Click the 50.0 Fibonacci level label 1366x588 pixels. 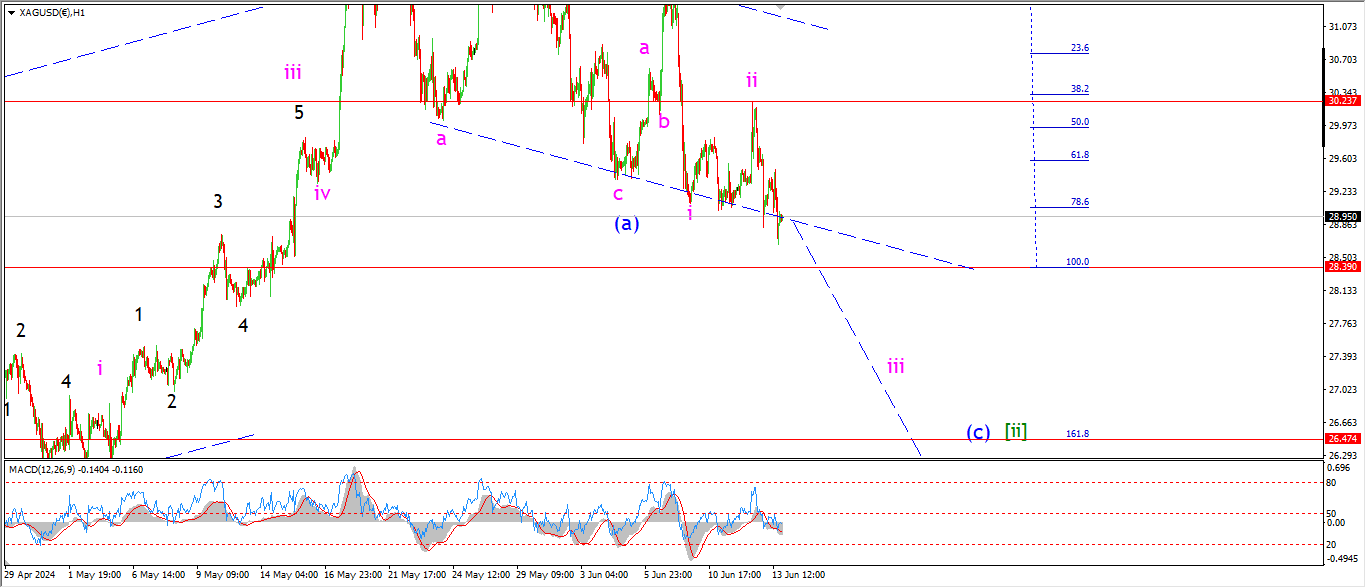1079,122
